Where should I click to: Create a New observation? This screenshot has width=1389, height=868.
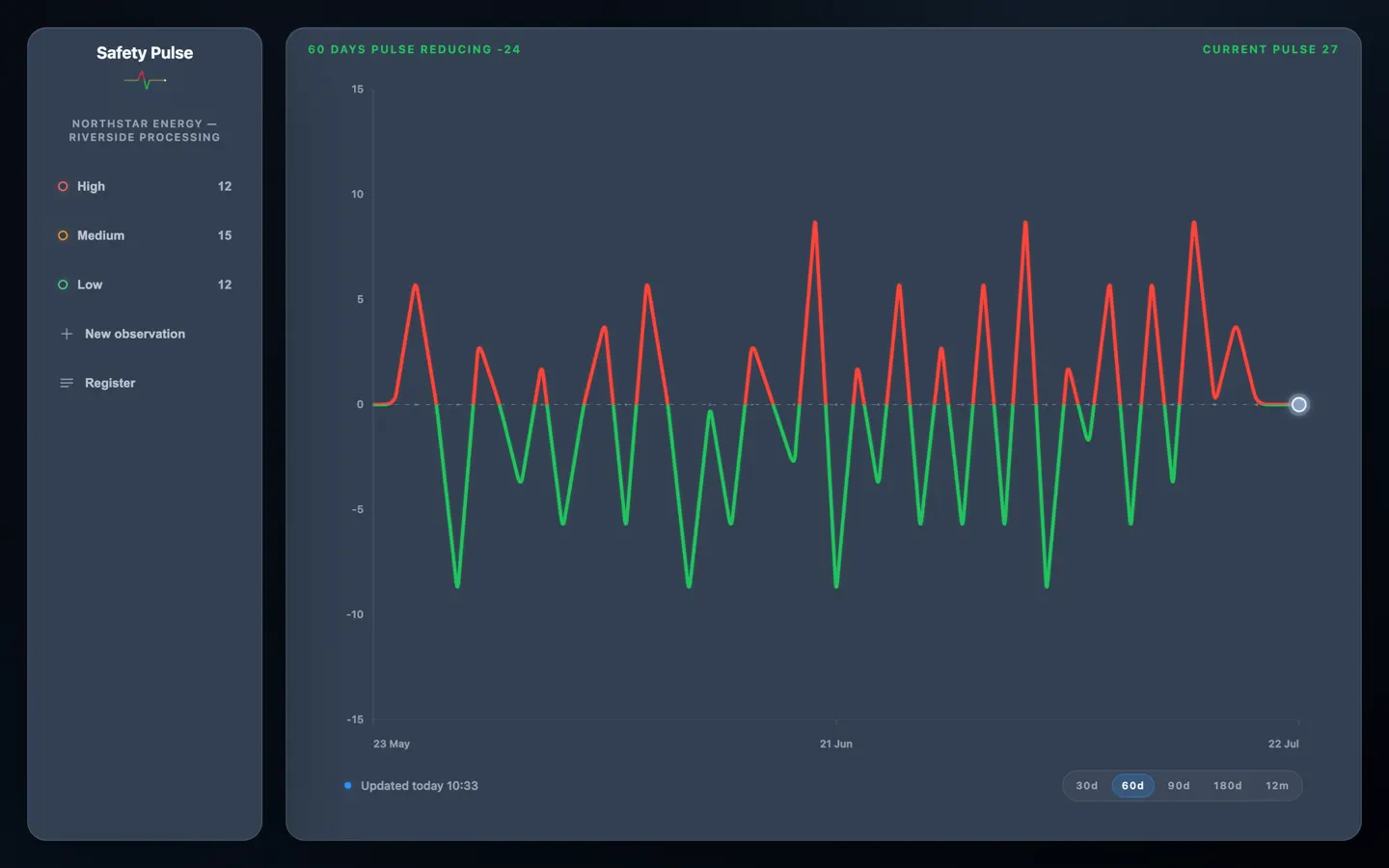[145, 334]
